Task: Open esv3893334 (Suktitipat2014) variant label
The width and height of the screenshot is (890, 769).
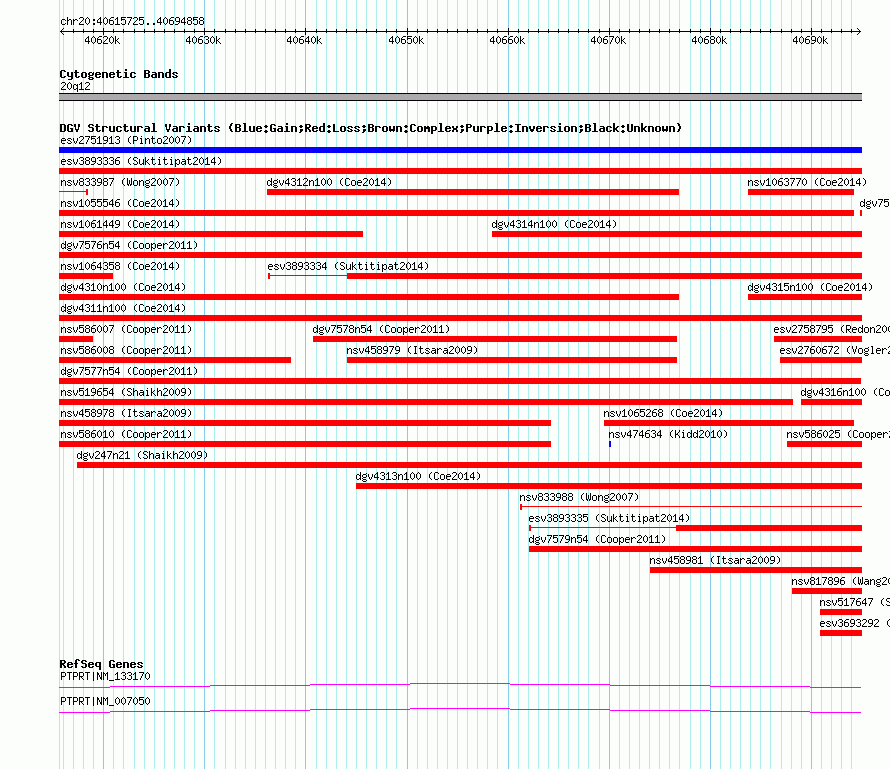Action: tap(348, 266)
